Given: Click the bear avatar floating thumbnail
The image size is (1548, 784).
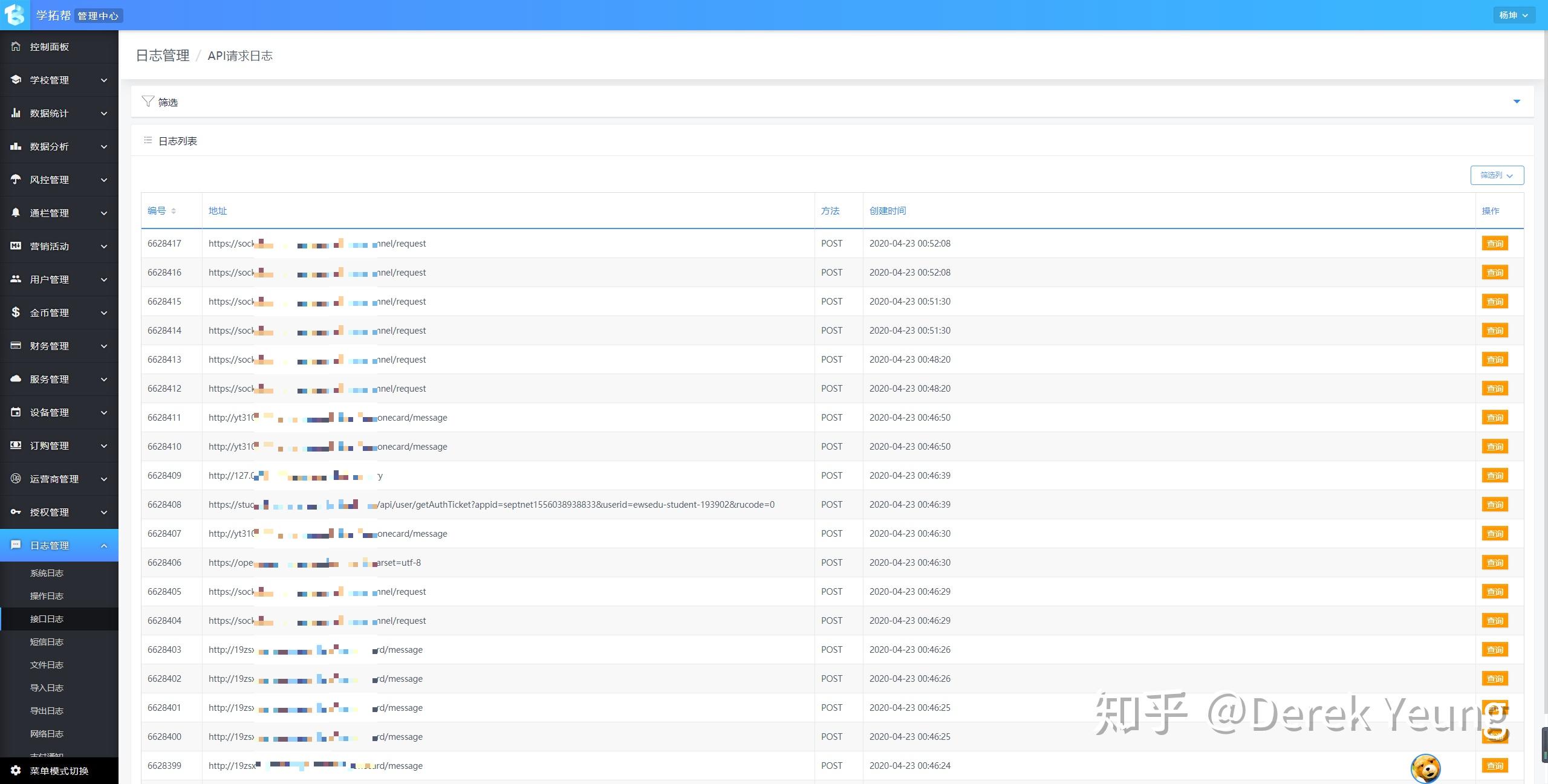Looking at the screenshot, I should click(x=1425, y=768).
